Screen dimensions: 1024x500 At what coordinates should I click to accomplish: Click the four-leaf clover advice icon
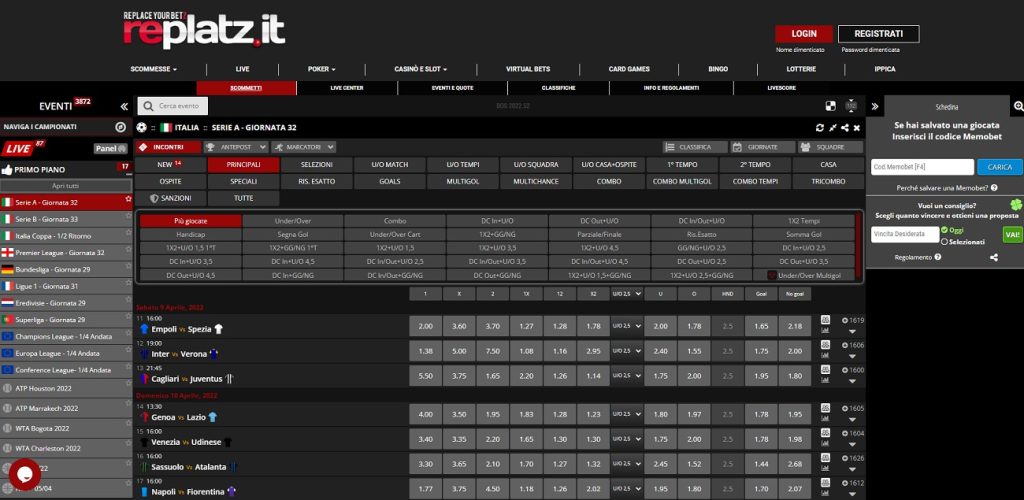(1015, 205)
